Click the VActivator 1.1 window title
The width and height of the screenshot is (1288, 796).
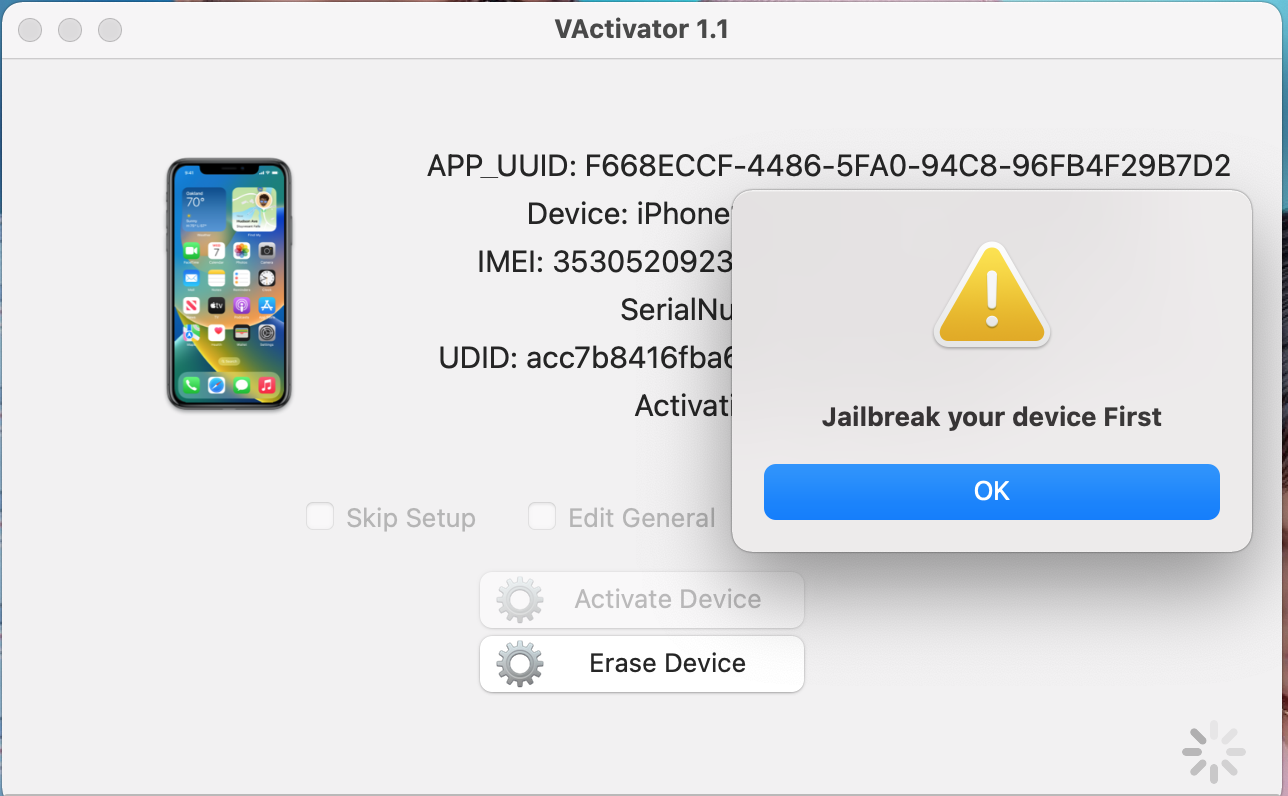(642, 29)
